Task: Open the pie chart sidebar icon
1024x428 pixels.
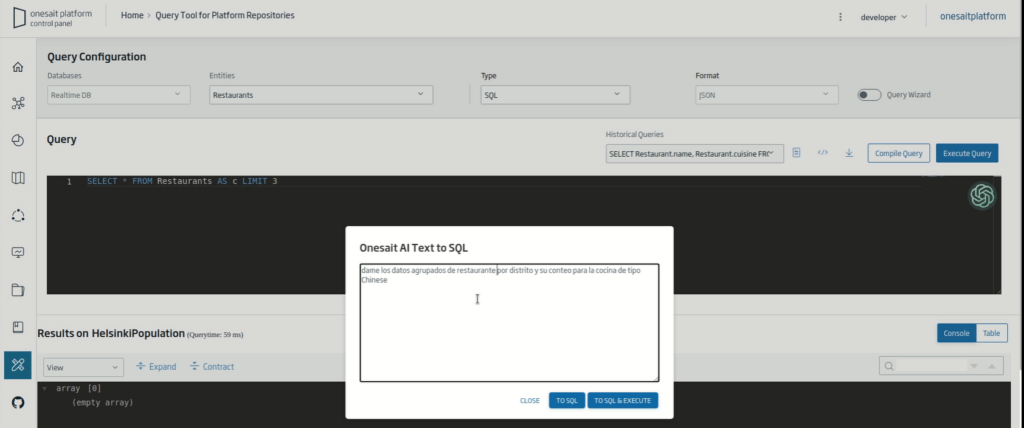Action: click(x=18, y=140)
